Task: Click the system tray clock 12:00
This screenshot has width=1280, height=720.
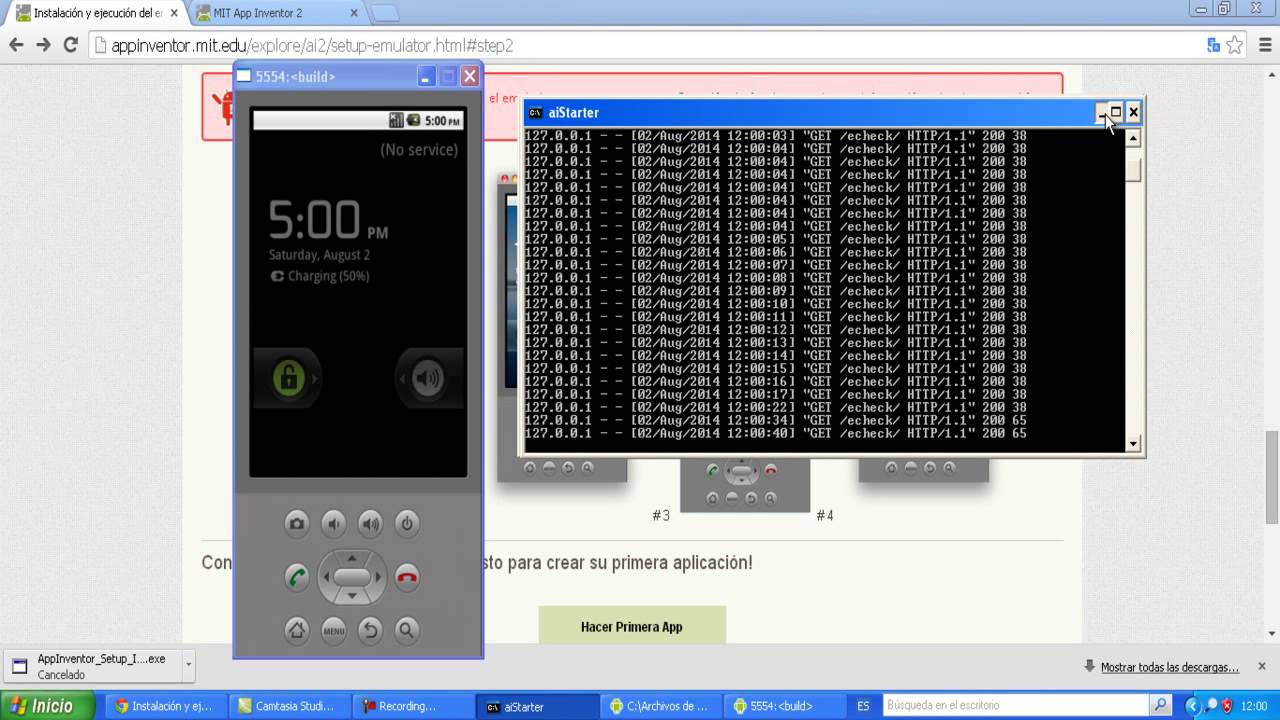Action: pyautogui.click(x=1256, y=706)
